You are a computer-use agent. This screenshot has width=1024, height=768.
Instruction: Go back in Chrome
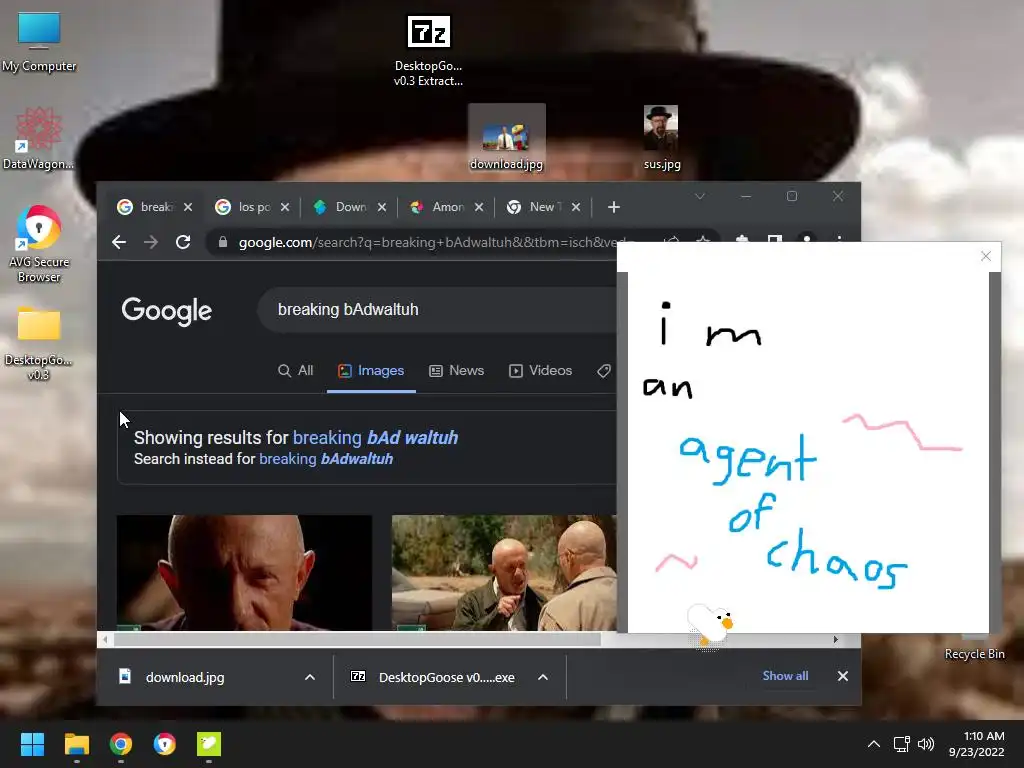[119, 242]
